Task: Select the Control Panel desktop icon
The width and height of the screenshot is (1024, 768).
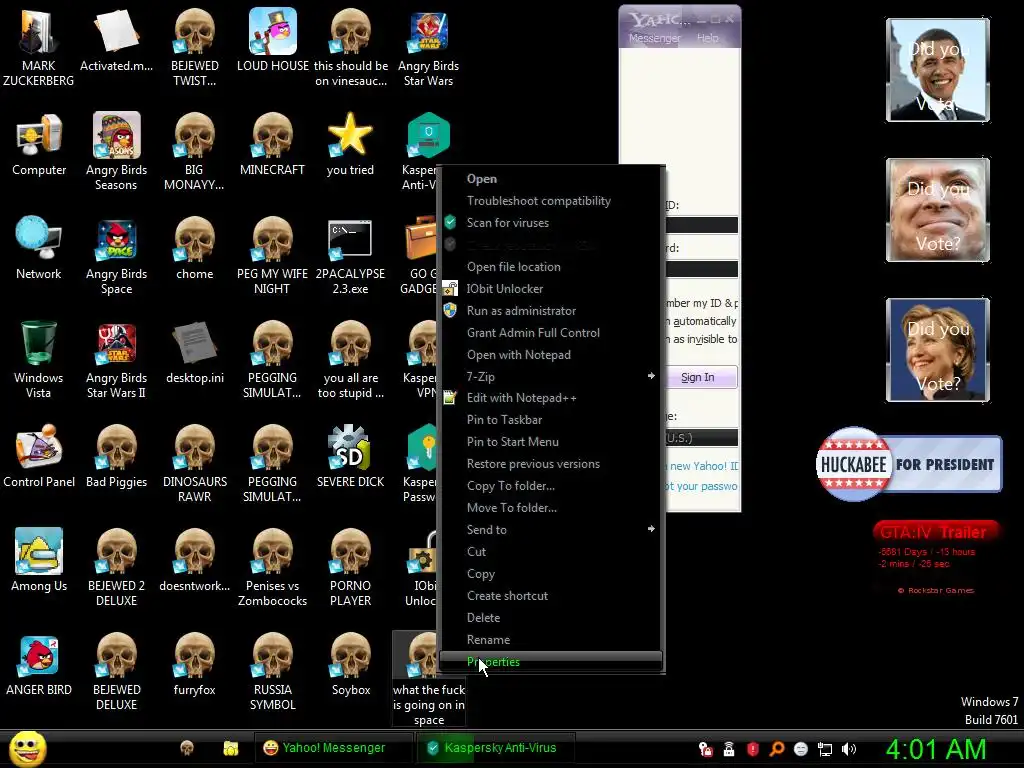Action: tap(39, 456)
